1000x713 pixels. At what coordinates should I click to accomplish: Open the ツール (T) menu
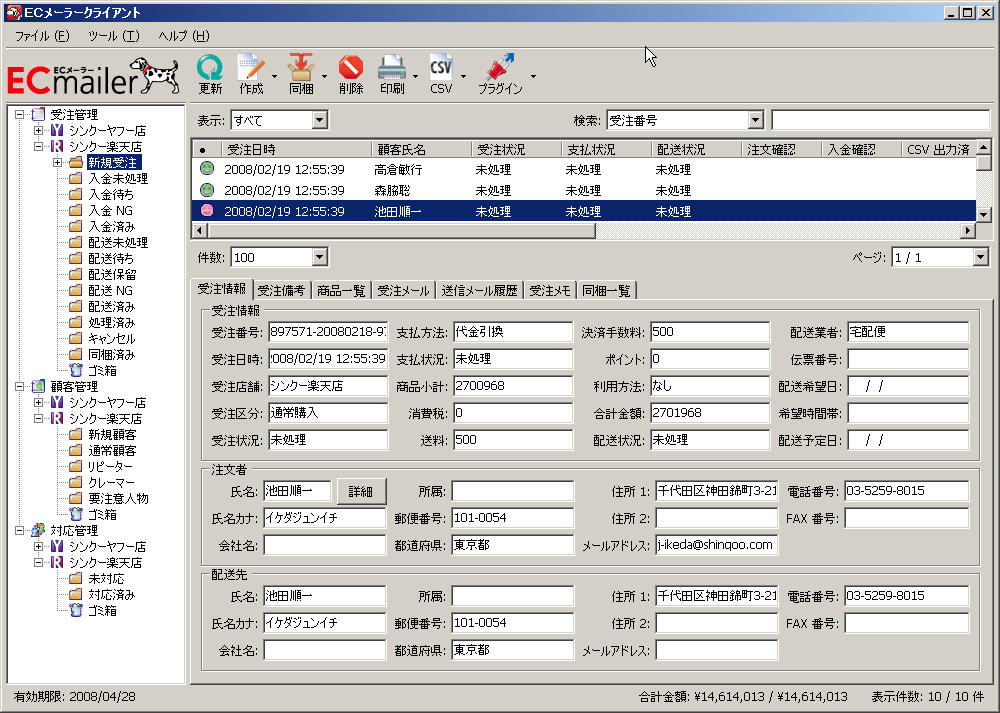[x=114, y=36]
